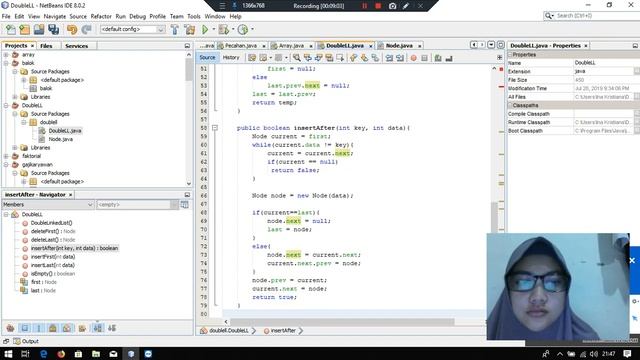Click the New File toolbar icon
Image resolution: width=640 pixels, height=360 pixels.
pos(11,29)
